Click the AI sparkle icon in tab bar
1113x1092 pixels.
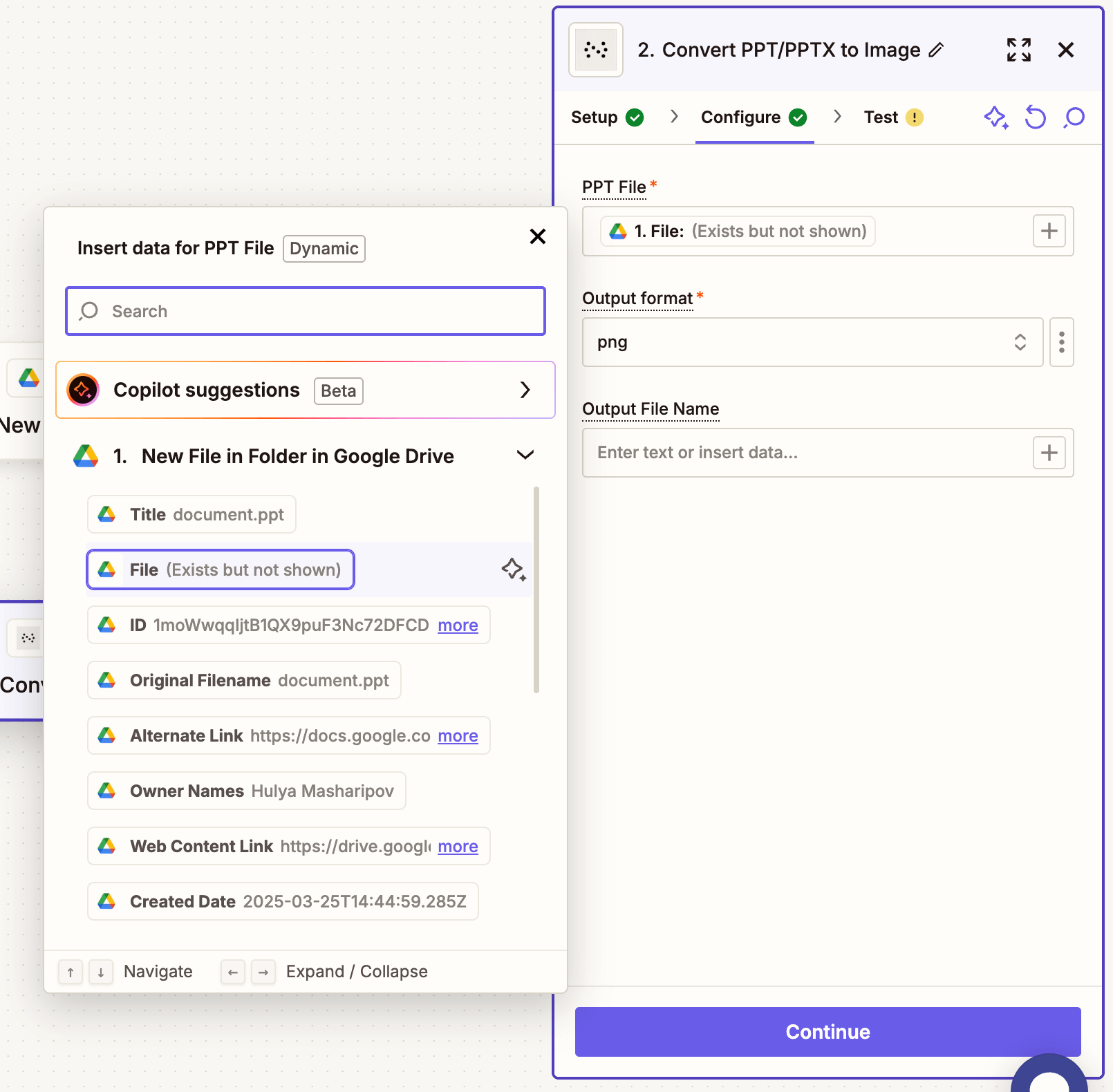tap(995, 117)
